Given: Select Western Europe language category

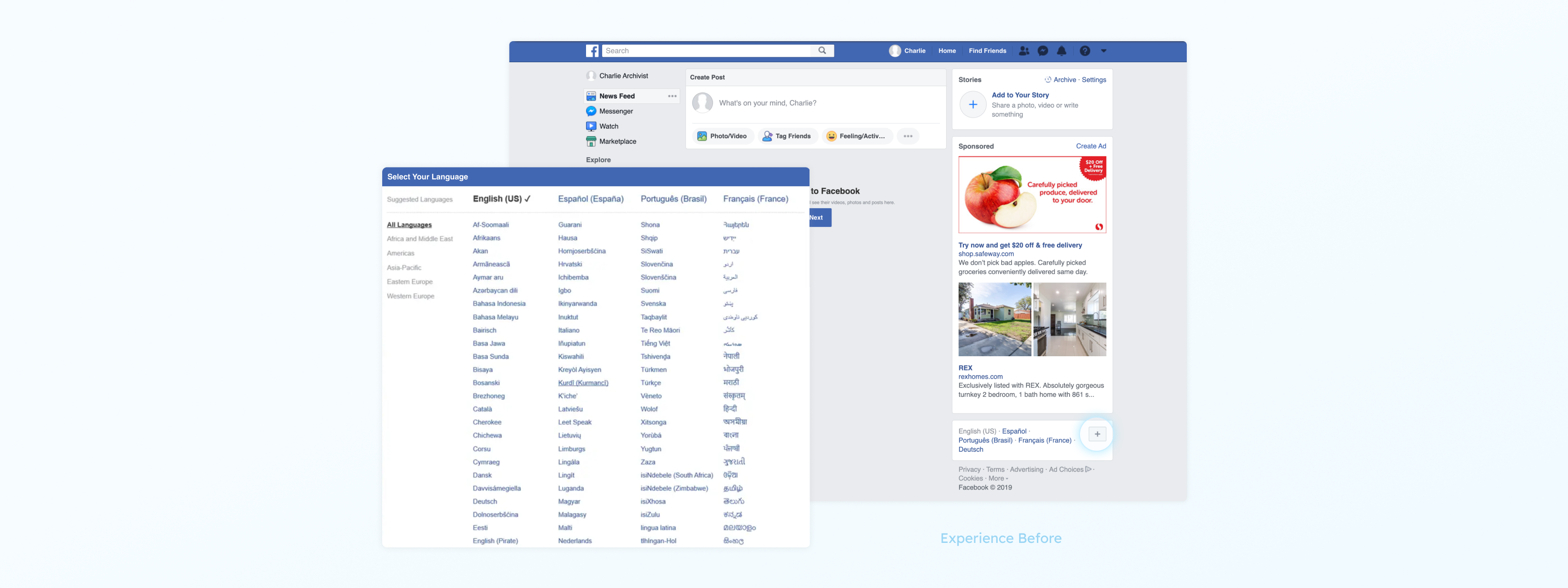Looking at the screenshot, I should tap(410, 296).
